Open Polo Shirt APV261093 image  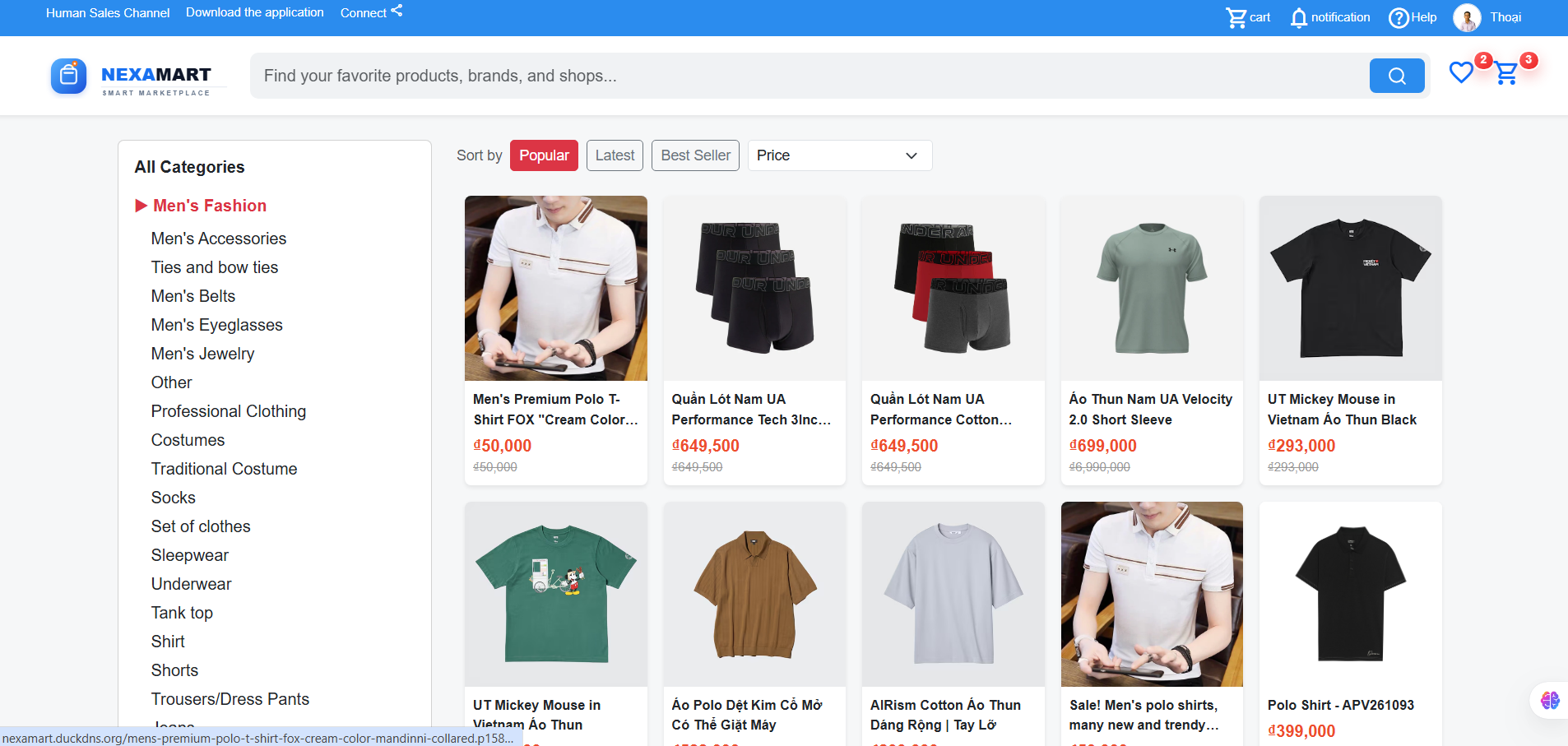tap(1351, 594)
